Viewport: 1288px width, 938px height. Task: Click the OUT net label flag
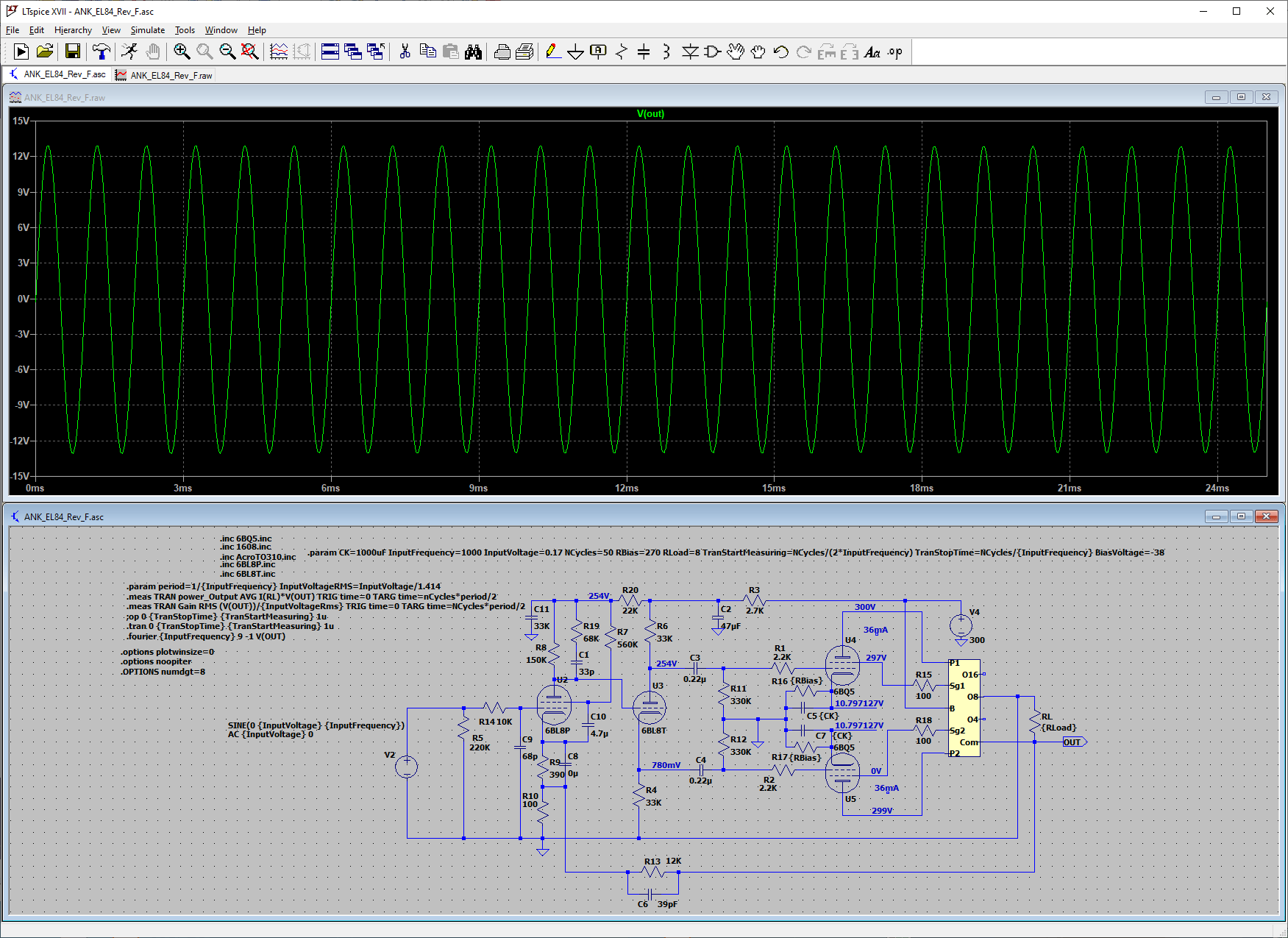point(1074,742)
